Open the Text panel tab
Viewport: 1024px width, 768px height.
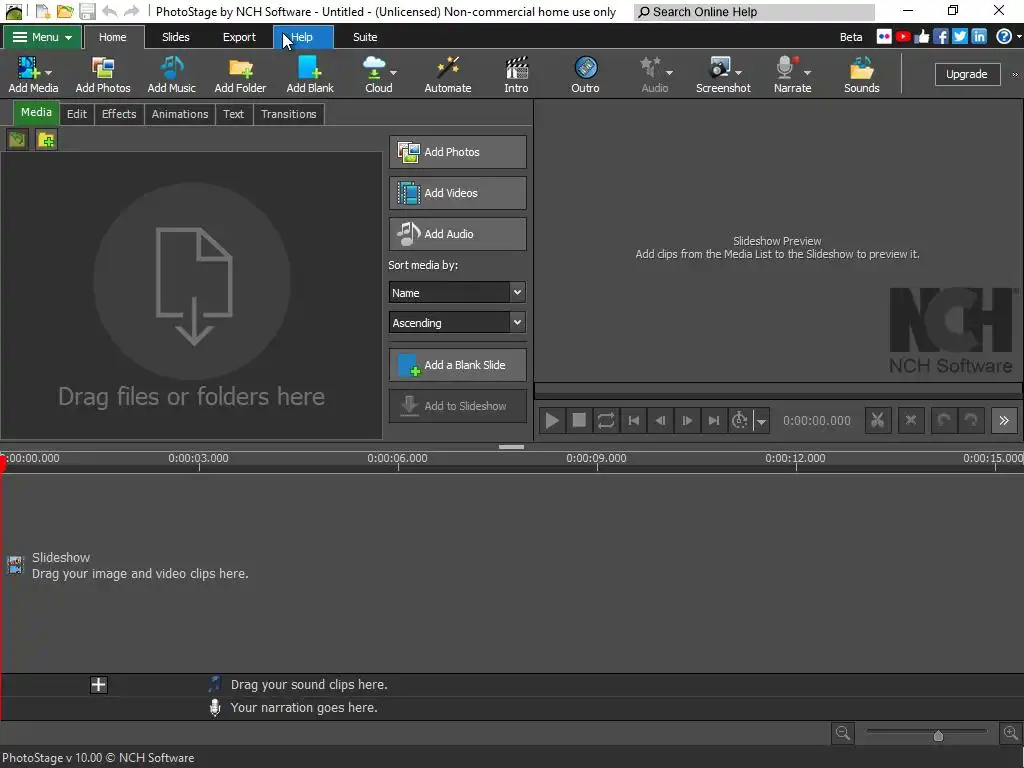coord(233,114)
